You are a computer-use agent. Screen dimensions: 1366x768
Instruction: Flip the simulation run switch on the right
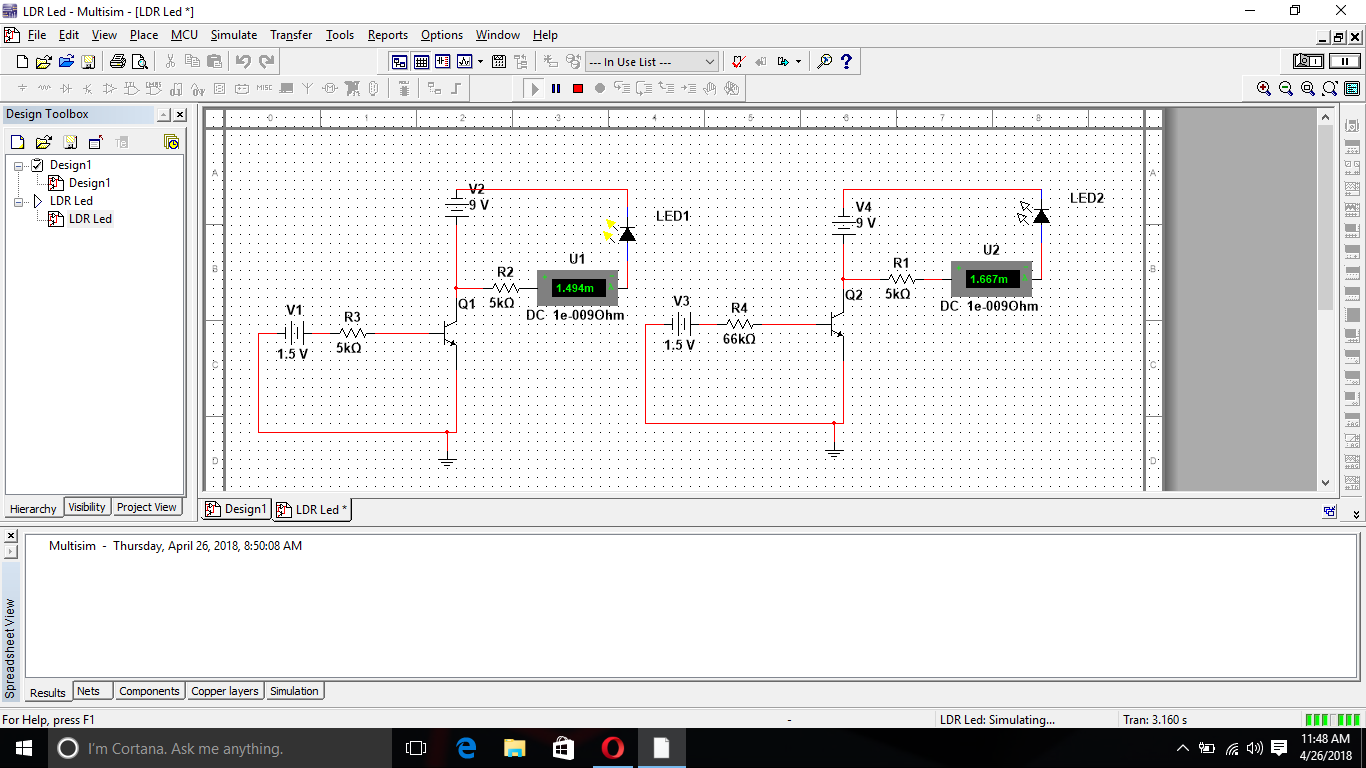click(1308, 62)
